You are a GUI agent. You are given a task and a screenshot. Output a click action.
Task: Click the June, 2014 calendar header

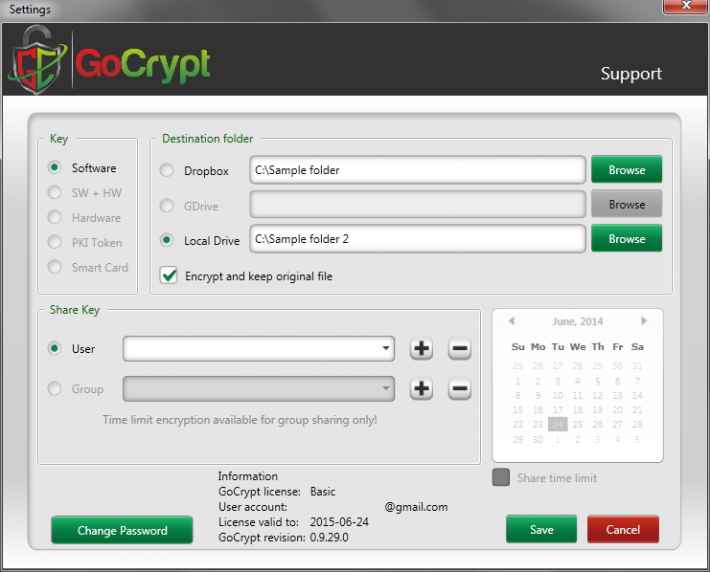coord(577,322)
